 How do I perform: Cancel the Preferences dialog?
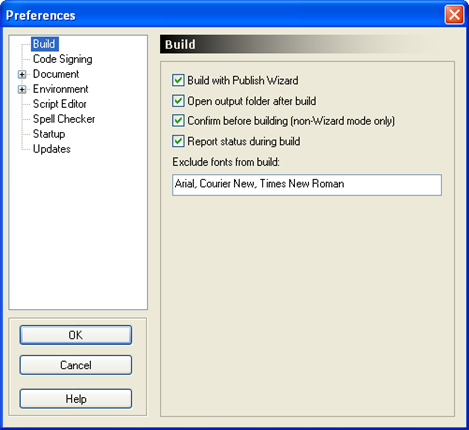(x=76, y=365)
